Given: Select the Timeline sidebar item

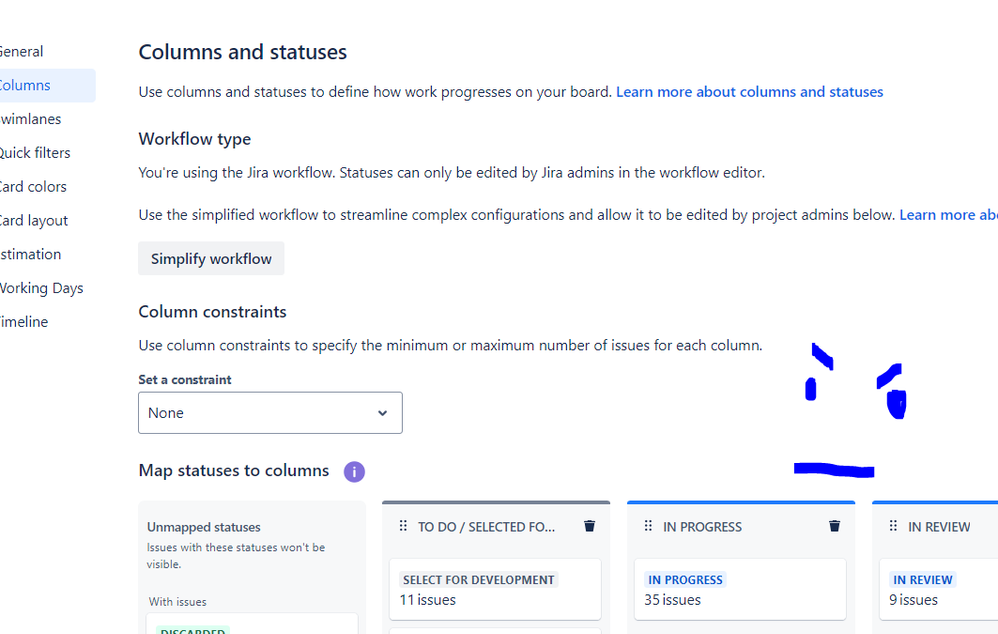Looking at the screenshot, I should (x=24, y=322).
